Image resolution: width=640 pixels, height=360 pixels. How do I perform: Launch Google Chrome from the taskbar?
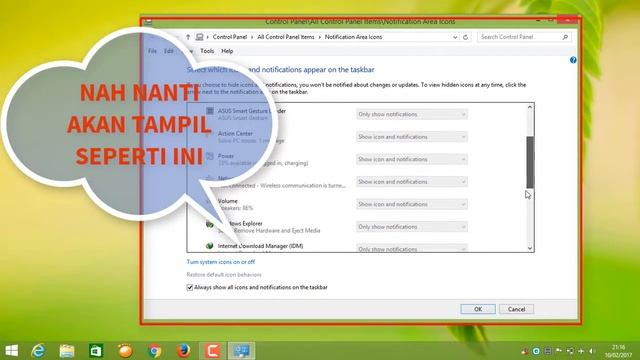(154, 351)
